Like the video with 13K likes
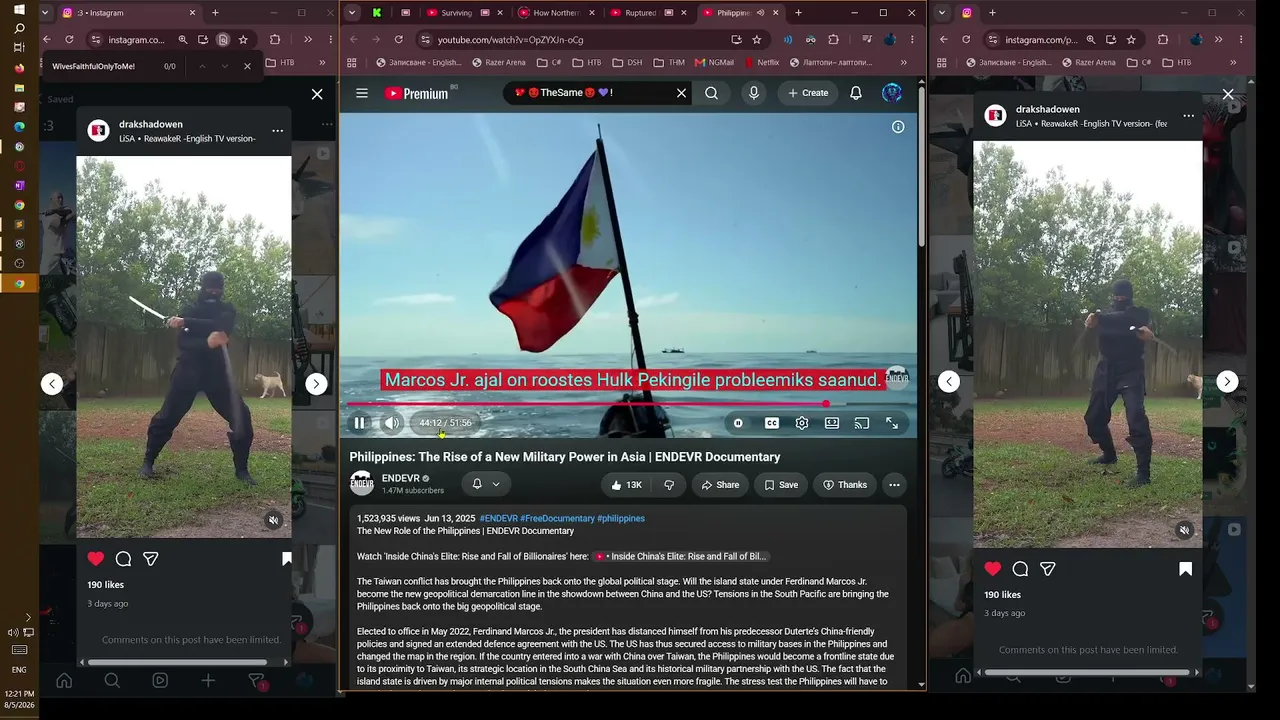The height and width of the screenshot is (720, 1280). pos(626,485)
